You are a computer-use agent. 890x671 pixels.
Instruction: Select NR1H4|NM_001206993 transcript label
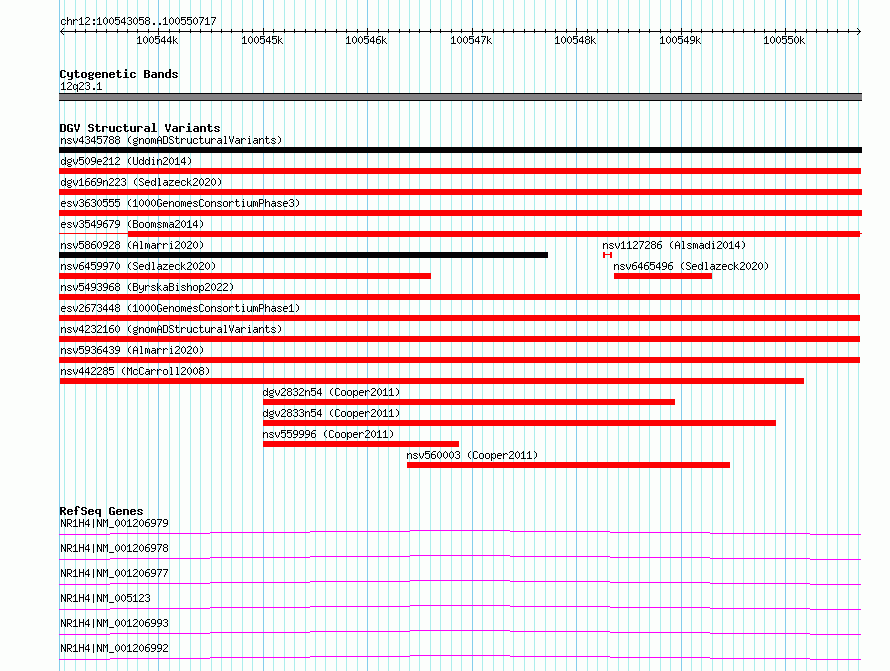pyautogui.click(x=114, y=623)
